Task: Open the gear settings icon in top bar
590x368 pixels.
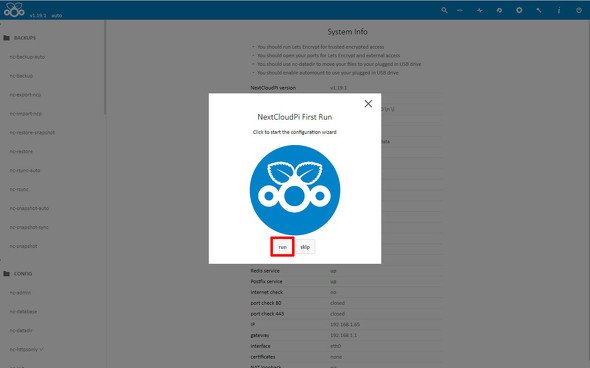Action: coord(519,10)
